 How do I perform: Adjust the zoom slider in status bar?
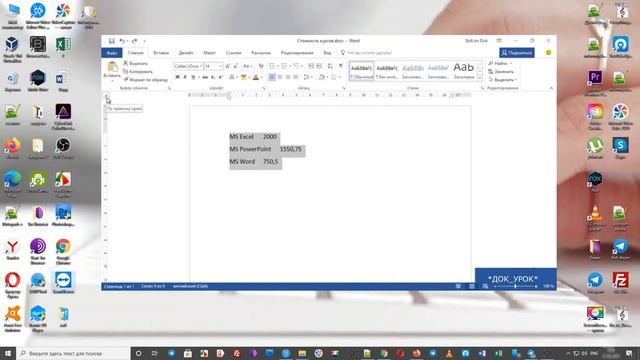coord(515,287)
